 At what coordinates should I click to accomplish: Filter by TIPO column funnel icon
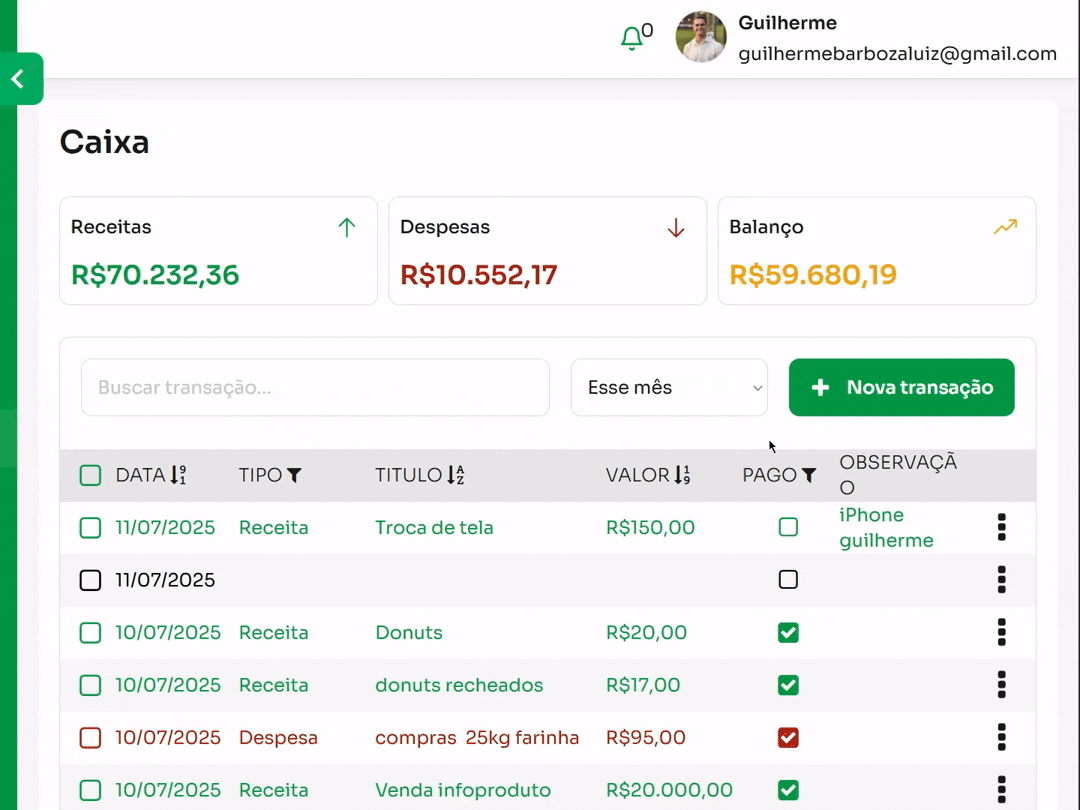(x=294, y=475)
